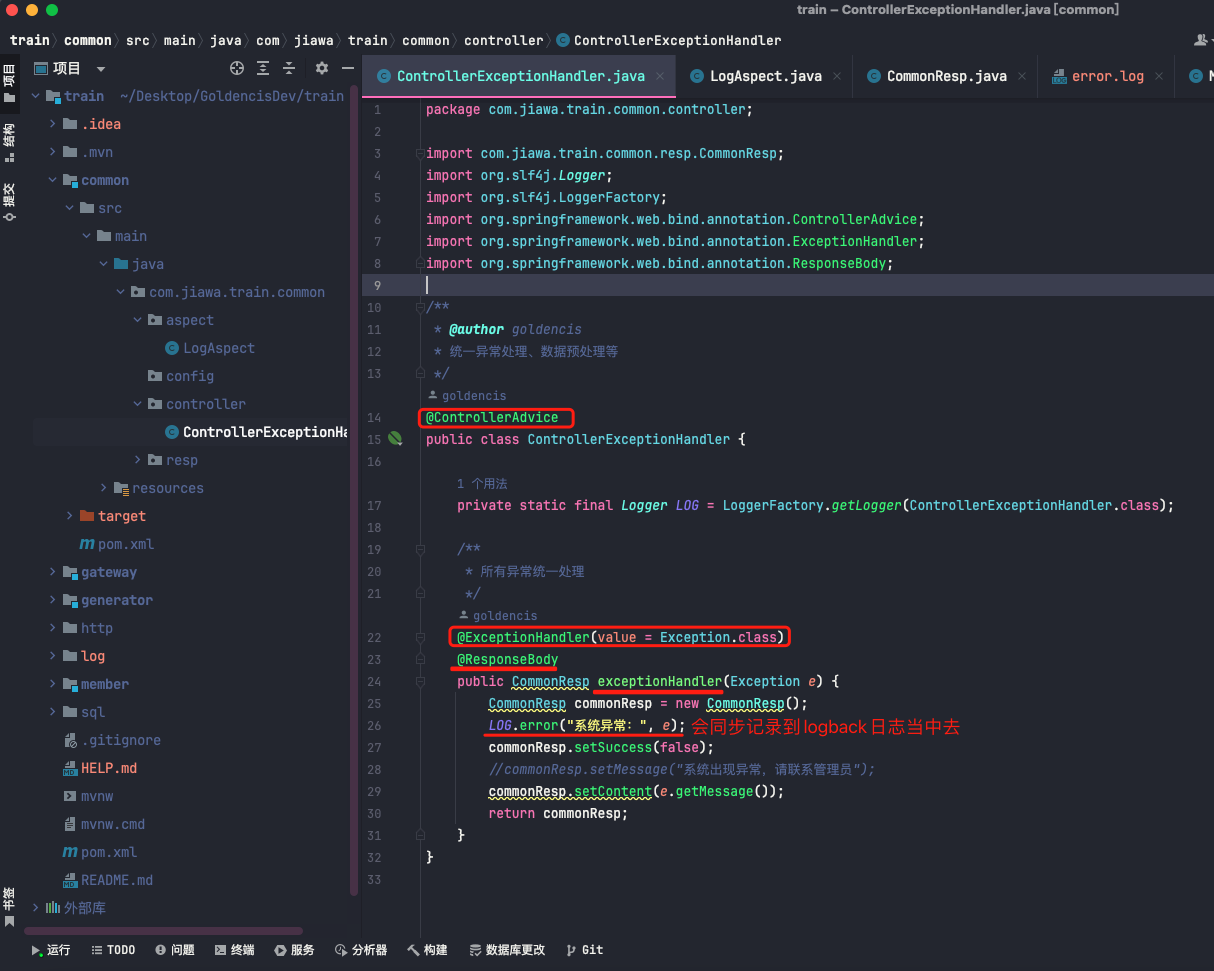
Task: Expand the resp package
Action: click(x=138, y=460)
